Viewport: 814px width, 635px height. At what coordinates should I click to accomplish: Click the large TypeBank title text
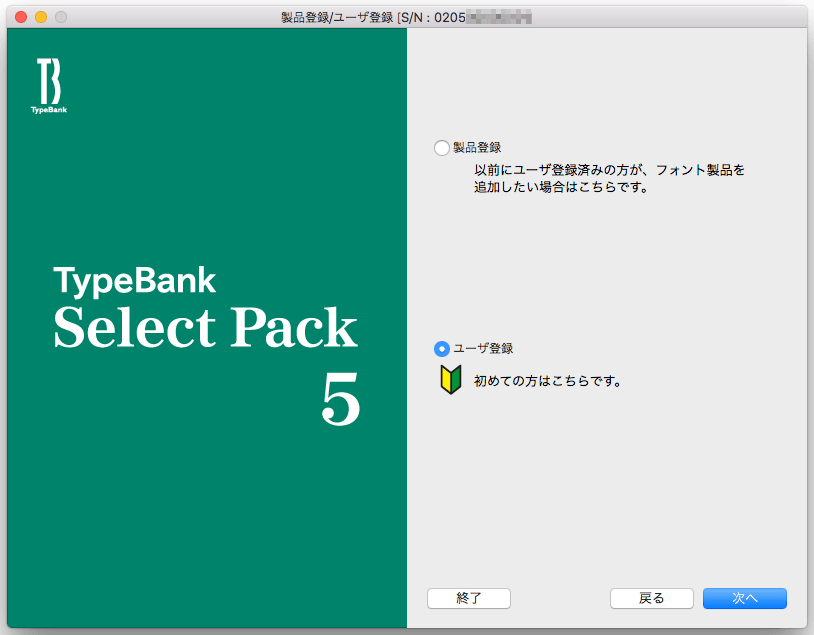coord(134,281)
